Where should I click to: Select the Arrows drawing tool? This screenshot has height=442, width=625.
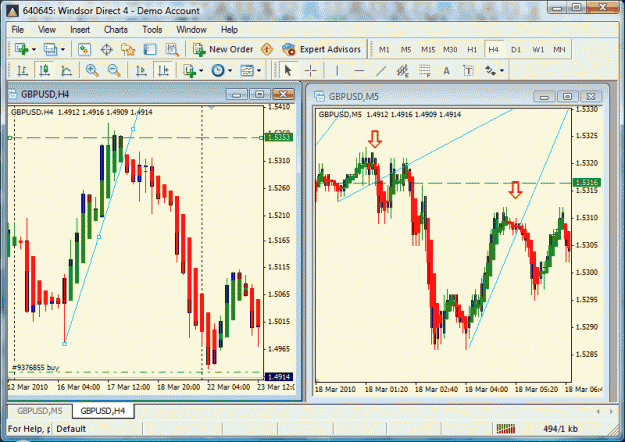point(490,71)
